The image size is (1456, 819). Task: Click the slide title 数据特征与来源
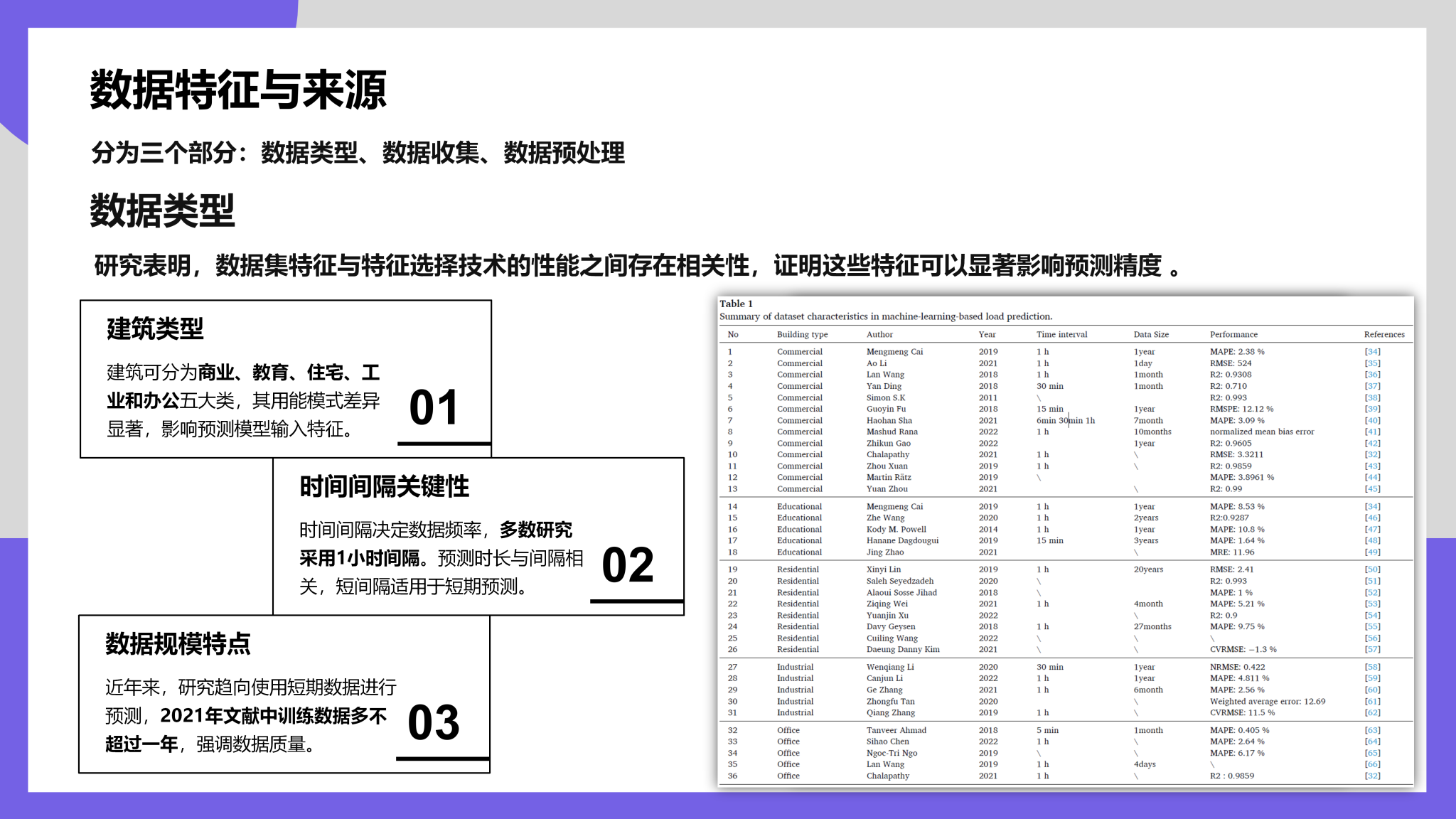coord(238,90)
